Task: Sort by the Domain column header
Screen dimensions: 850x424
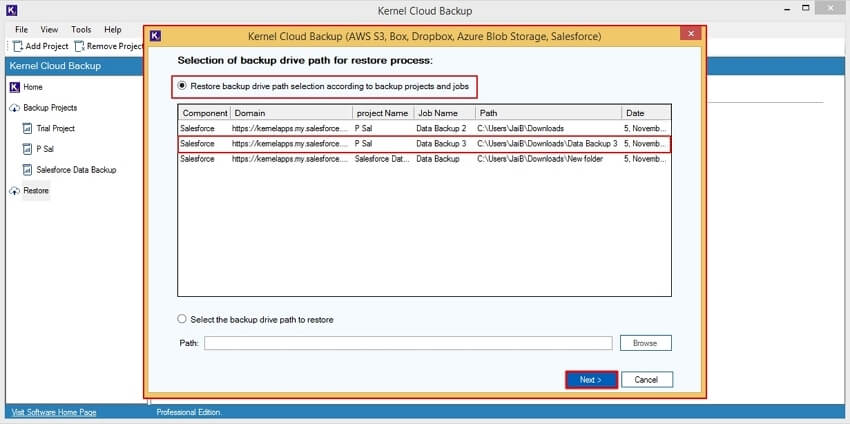Action: click(292, 113)
